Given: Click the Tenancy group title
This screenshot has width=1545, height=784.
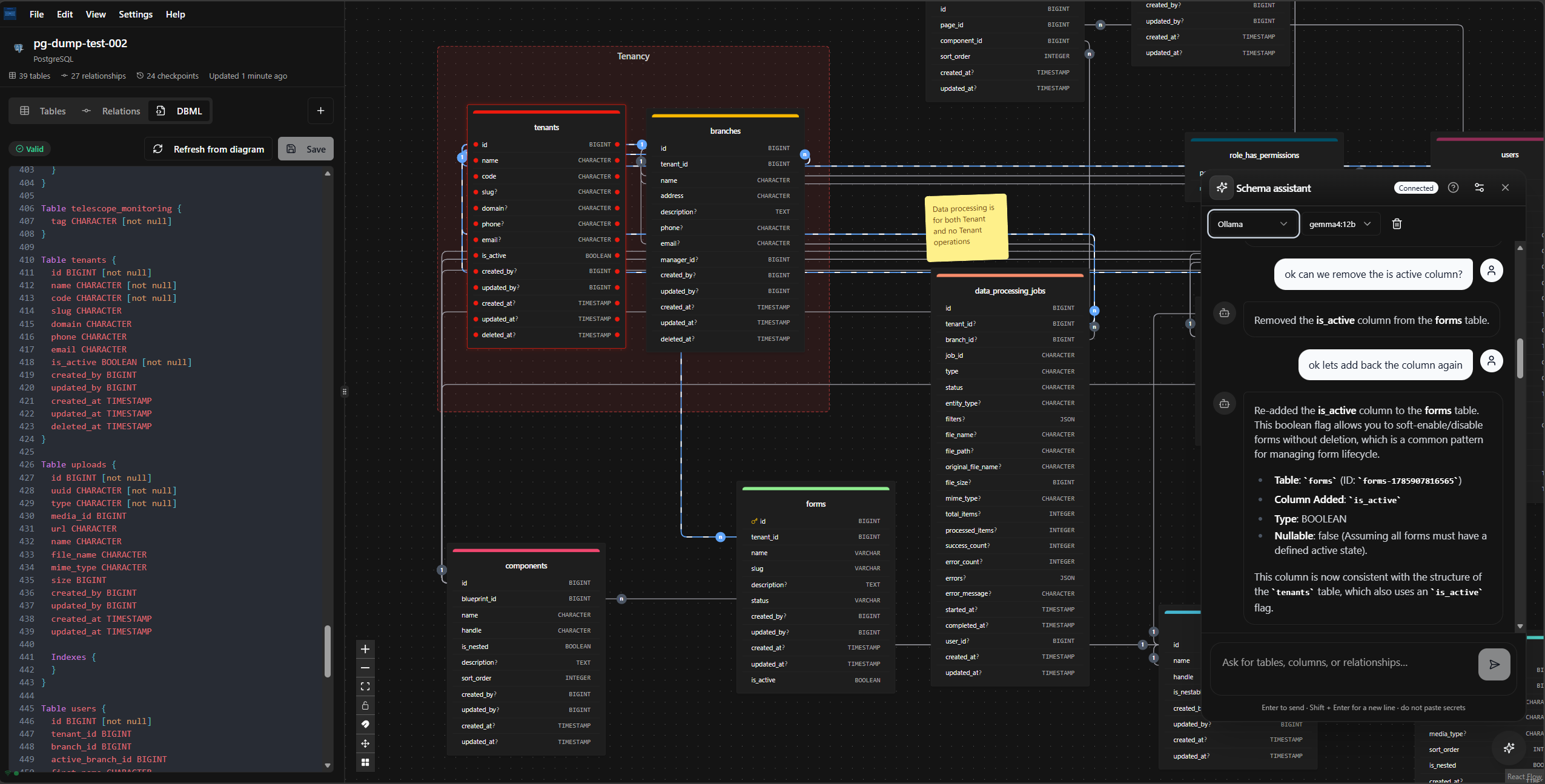Looking at the screenshot, I should 633,56.
